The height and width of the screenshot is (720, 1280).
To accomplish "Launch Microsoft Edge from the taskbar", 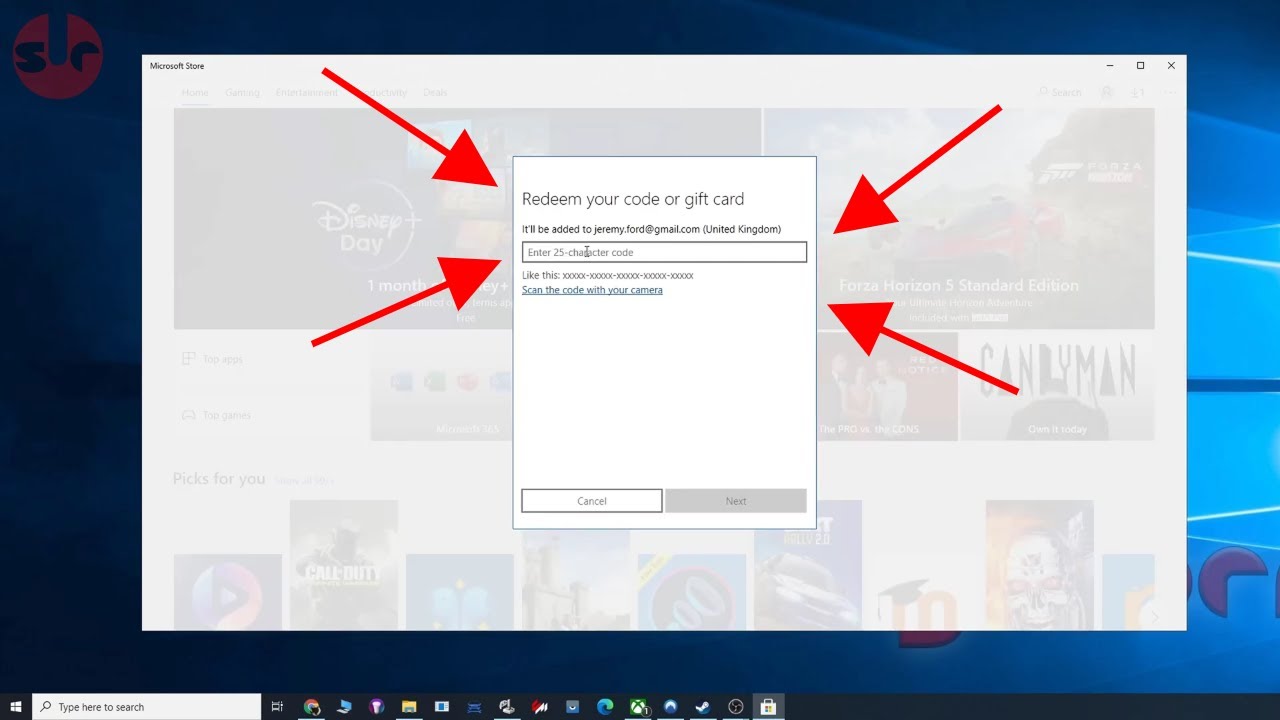I will (605, 707).
